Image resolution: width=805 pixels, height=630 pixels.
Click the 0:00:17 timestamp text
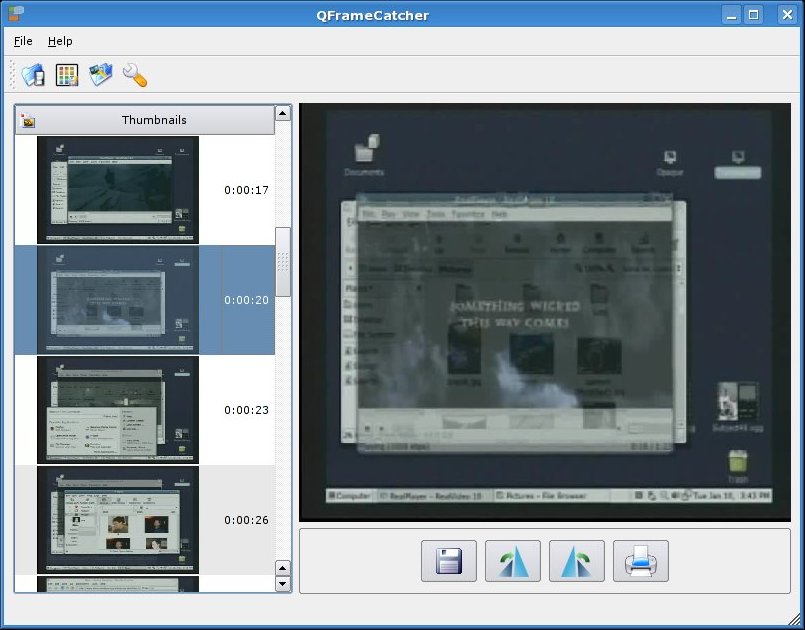coord(246,190)
